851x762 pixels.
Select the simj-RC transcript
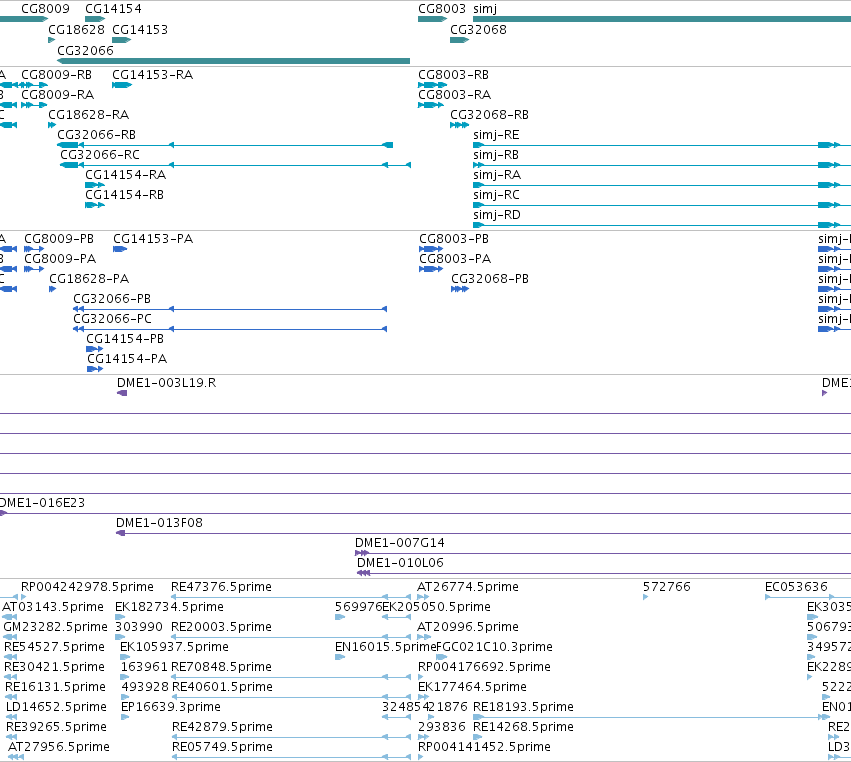point(496,194)
